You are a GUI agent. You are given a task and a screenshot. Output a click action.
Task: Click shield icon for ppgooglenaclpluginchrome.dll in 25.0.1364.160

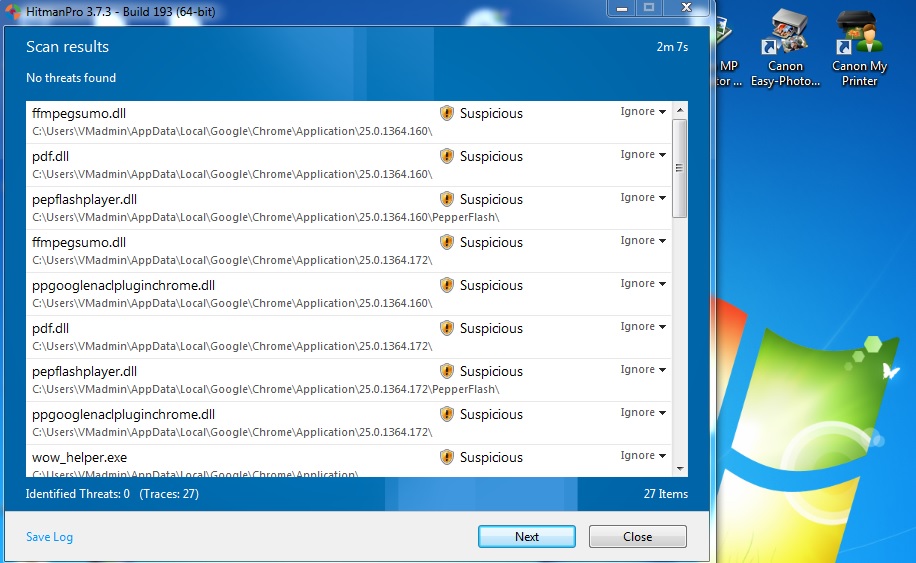point(447,285)
